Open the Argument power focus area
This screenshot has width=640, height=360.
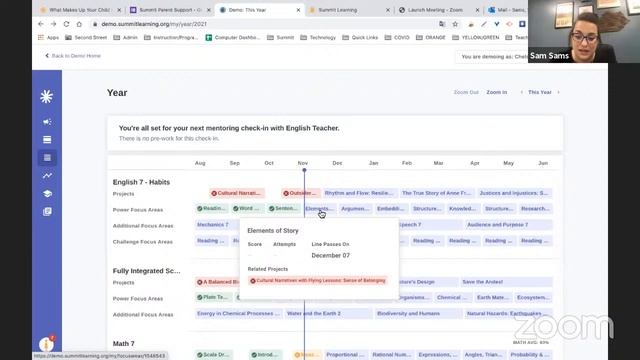click(x=356, y=209)
